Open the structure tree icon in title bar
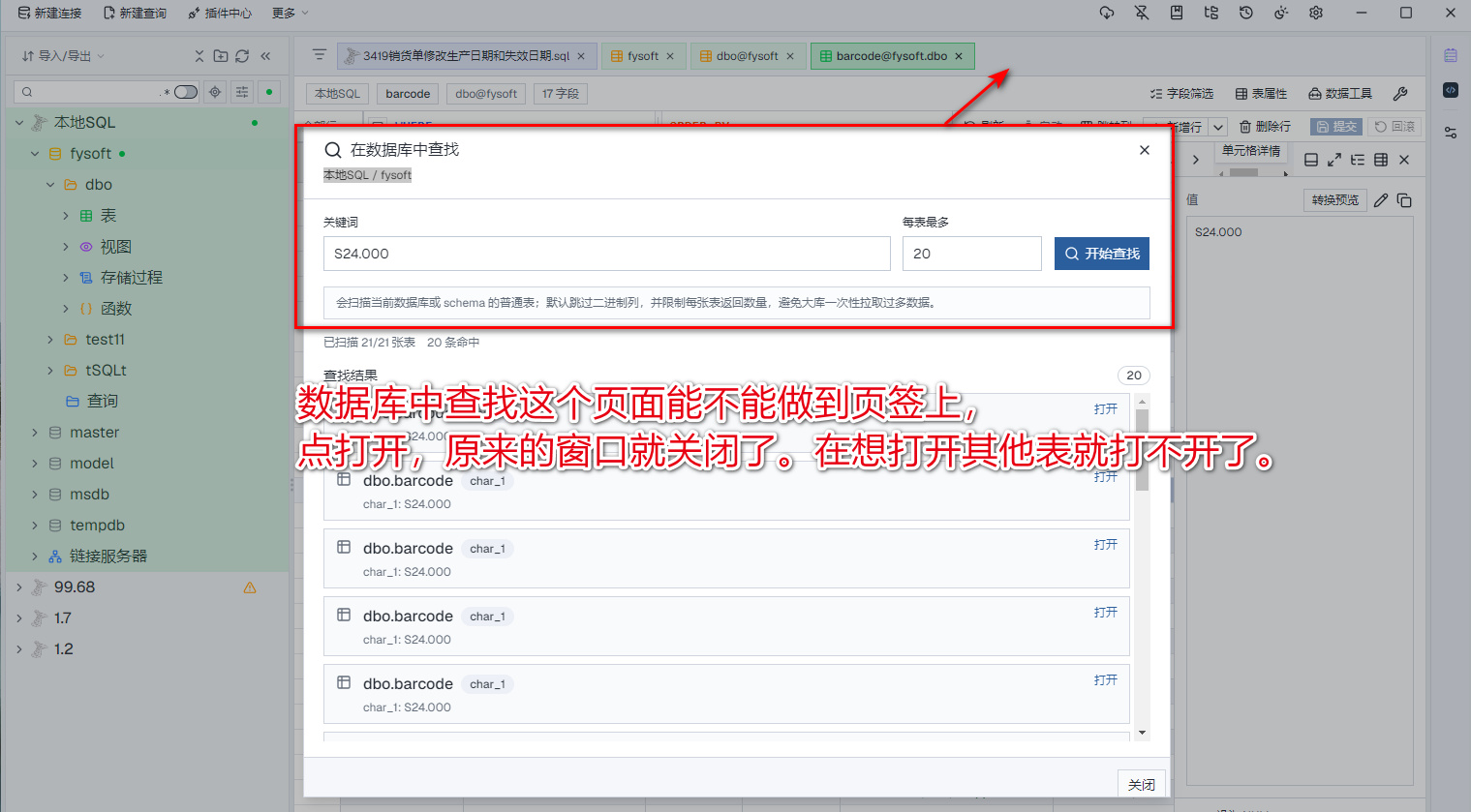This screenshot has width=1471, height=812. 1211,13
